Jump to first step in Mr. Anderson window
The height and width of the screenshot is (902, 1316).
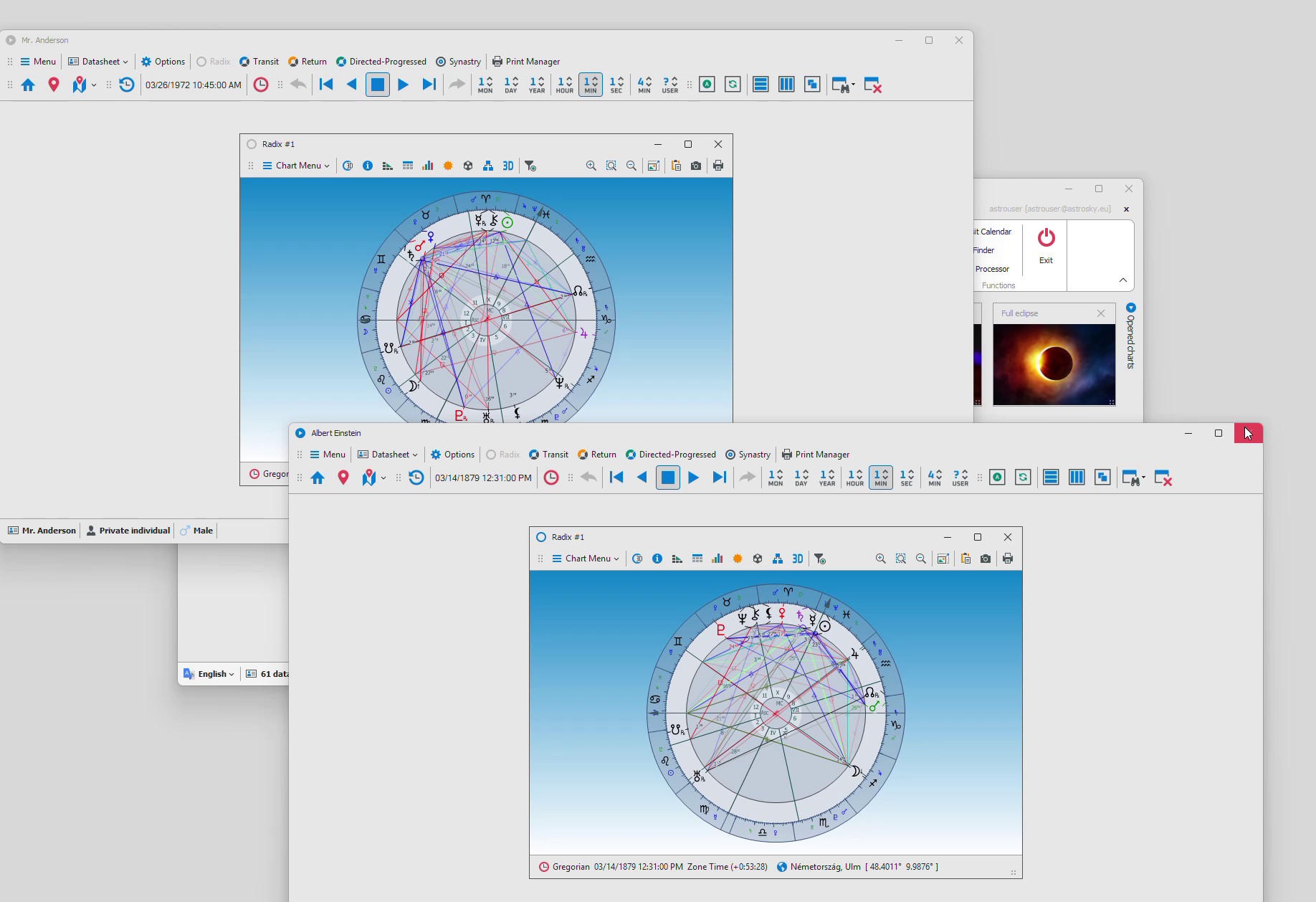(326, 85)
